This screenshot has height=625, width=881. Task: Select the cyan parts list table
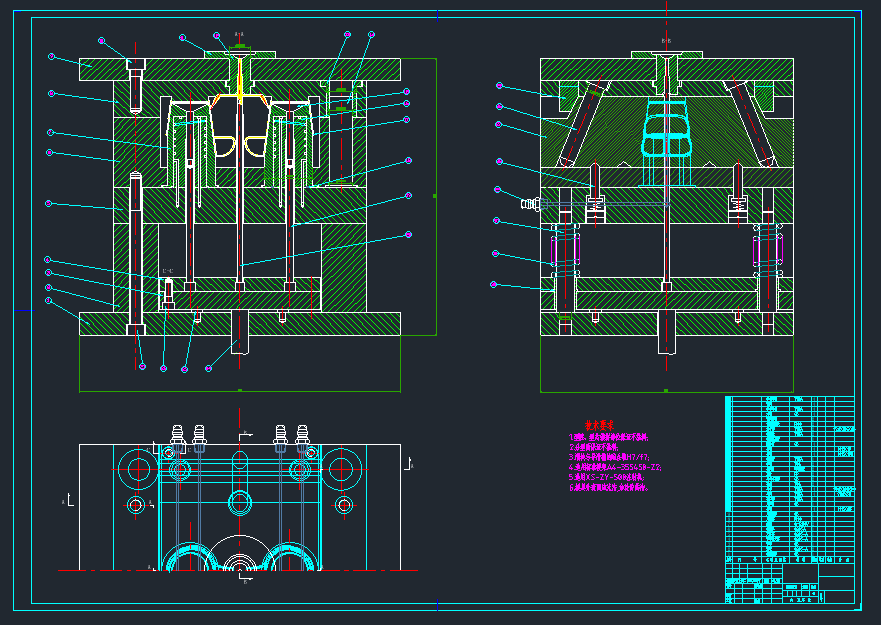pyautogui.click(x=790, y=479)
